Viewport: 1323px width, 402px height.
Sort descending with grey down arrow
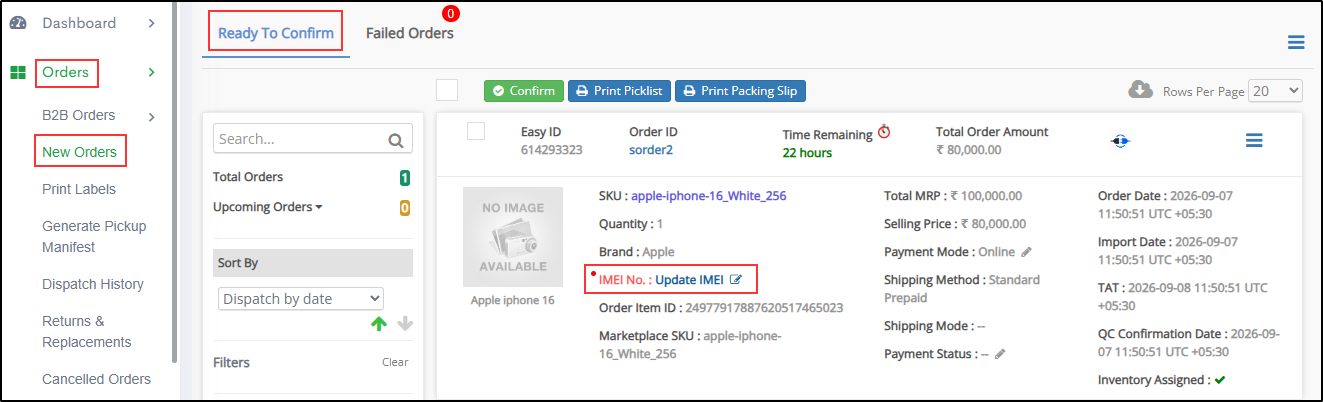(x=405, y=323)
